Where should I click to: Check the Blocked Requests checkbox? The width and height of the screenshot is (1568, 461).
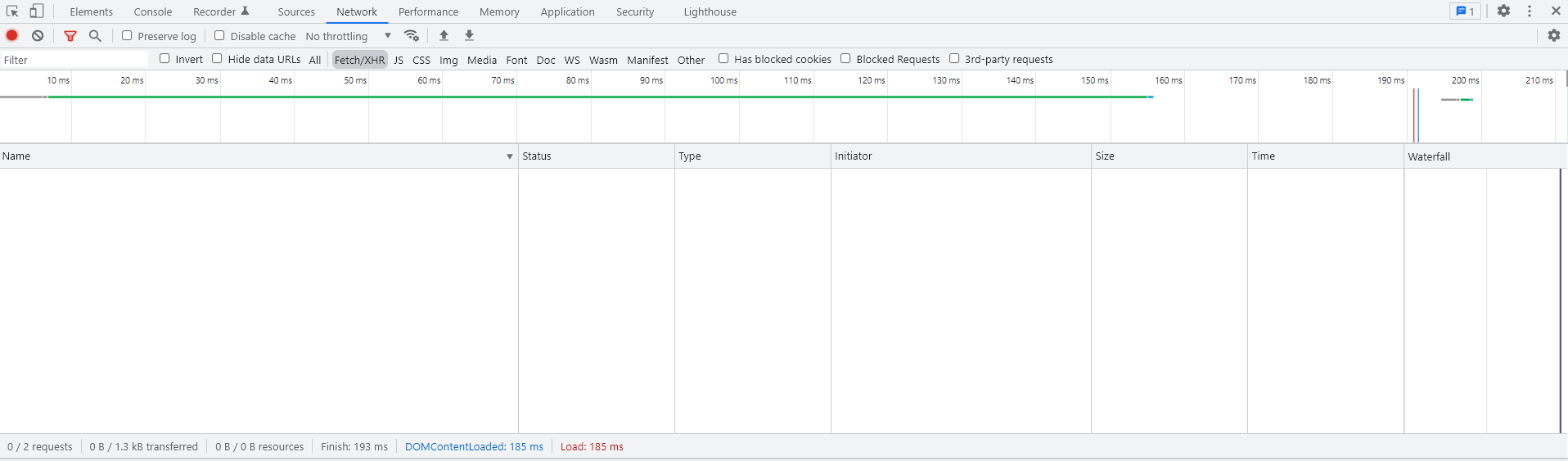(845, 58)
